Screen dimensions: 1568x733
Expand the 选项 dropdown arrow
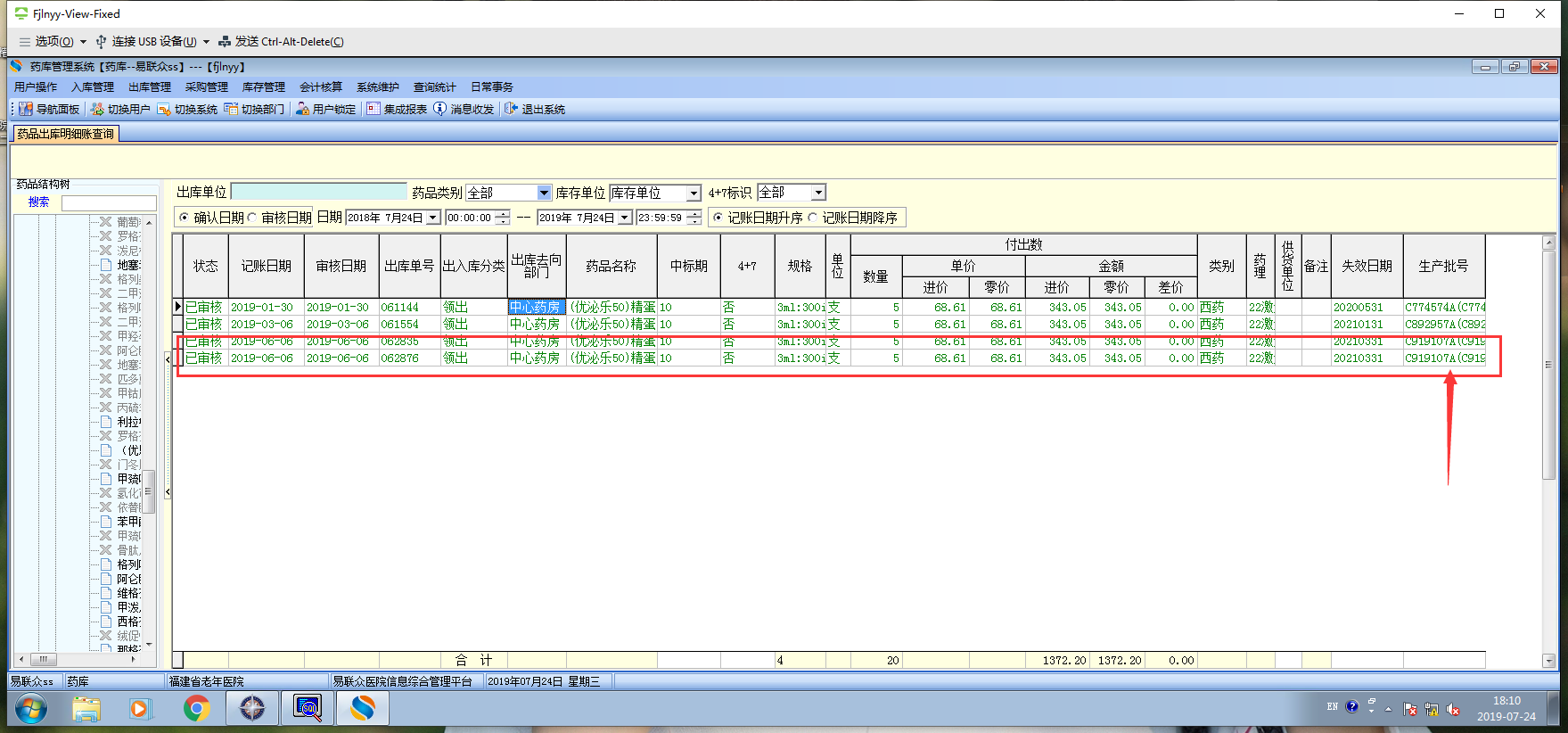(84, 42)
